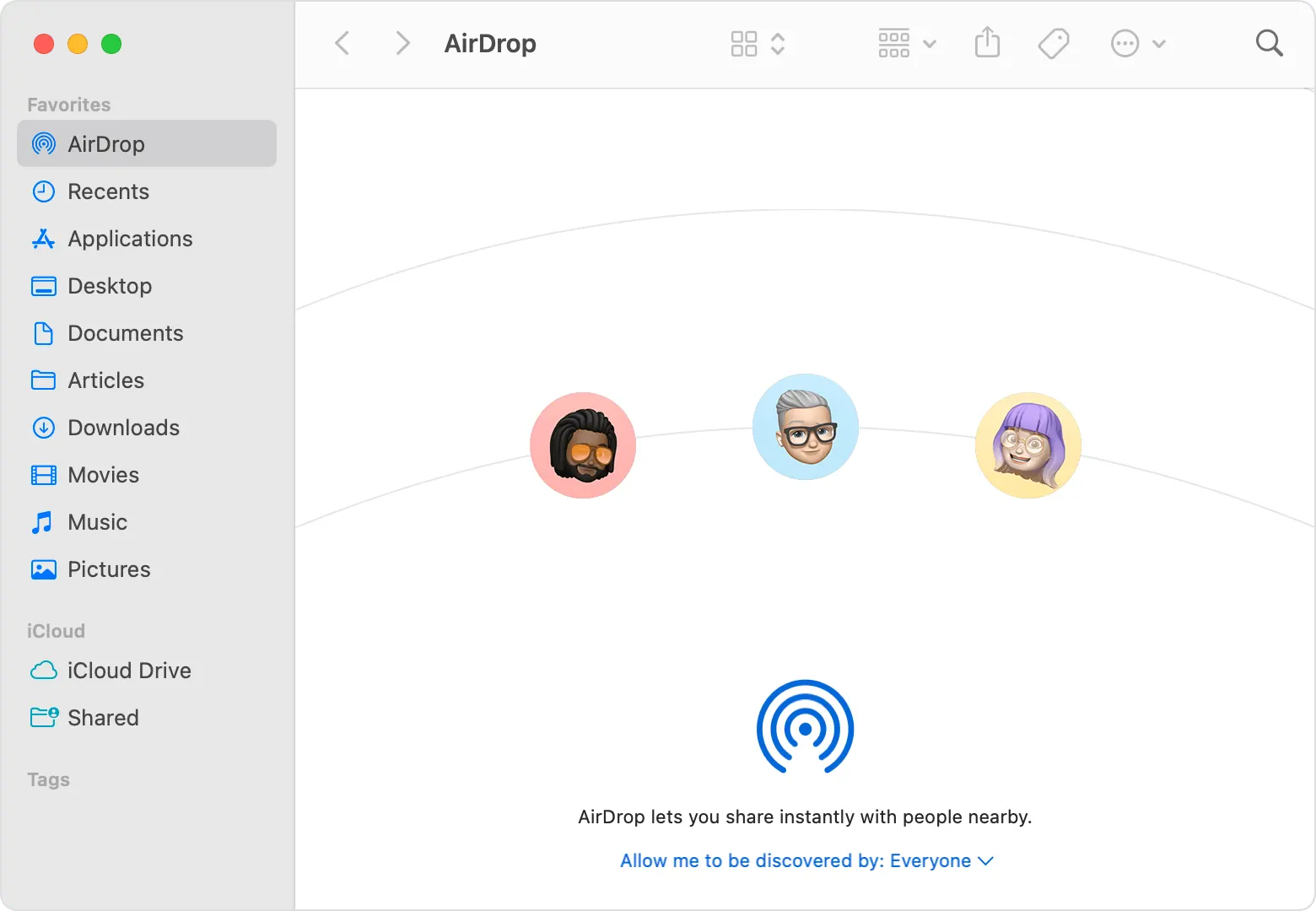Open the view style up-down selector
This screenshot has width=1316, height=911.
(778, 44)
